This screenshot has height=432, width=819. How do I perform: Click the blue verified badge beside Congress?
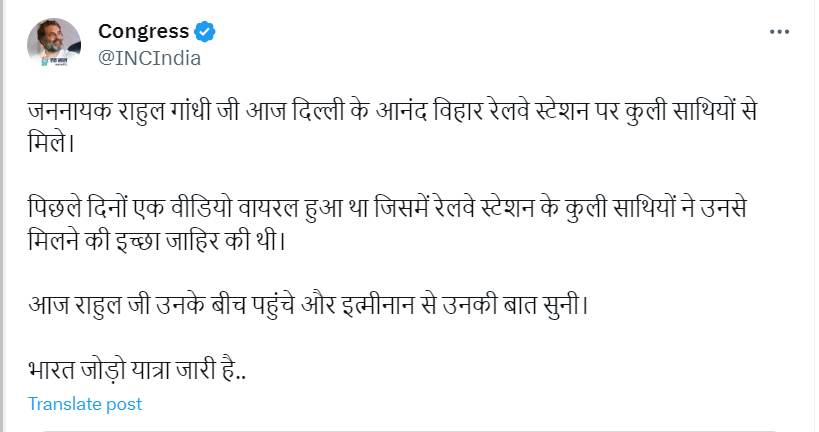(x=205, y=32)
